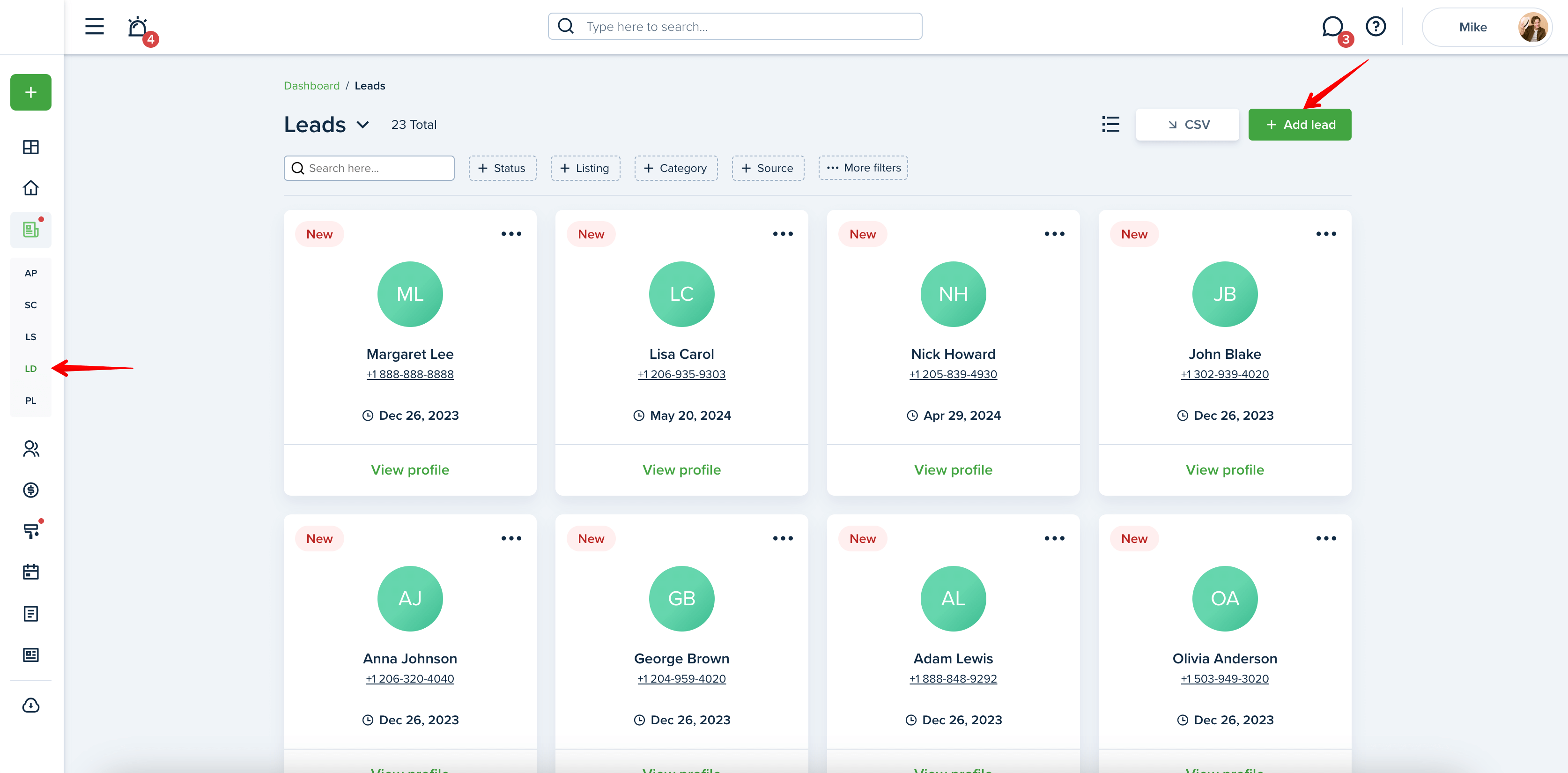This screenshot has width=1568, height=773.
Task: Open the cloud download icon in sidebar
Action: tap(31, 706)
